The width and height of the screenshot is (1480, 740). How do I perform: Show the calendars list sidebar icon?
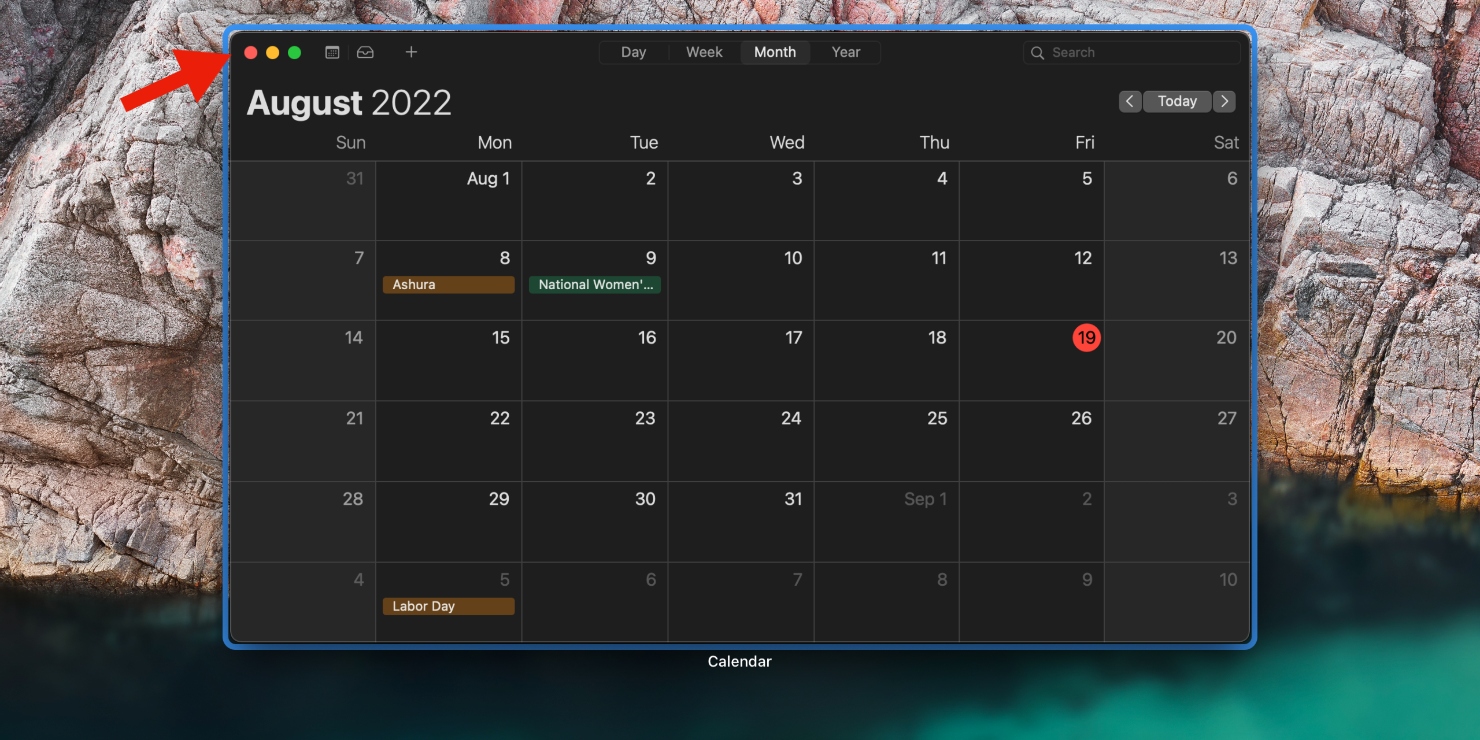coord(333,52)
